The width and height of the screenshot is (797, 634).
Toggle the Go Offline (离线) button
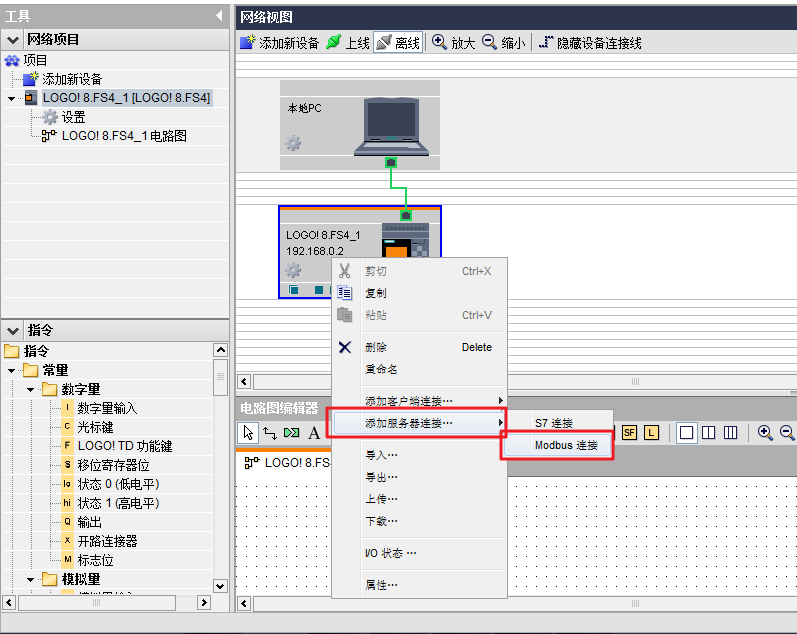[398, 42]
